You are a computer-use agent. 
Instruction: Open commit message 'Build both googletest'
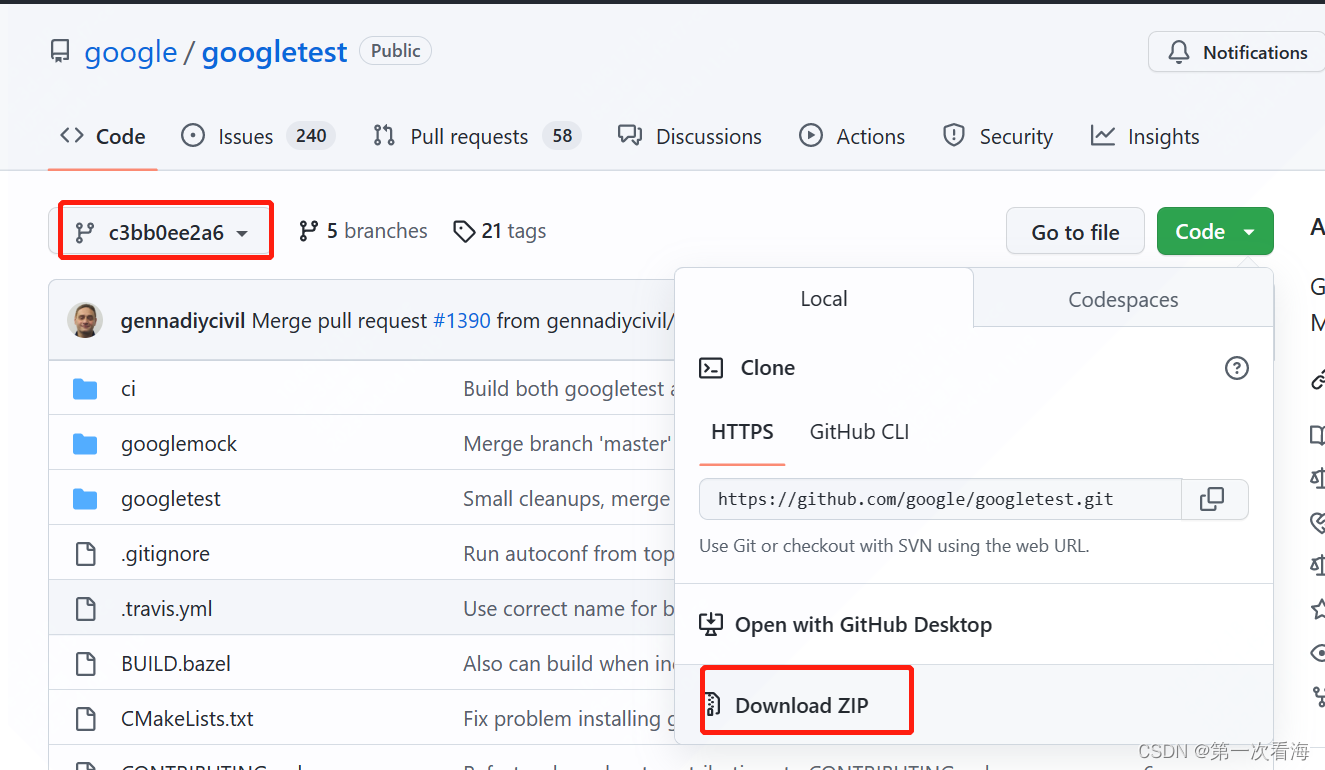(x=568, y=388)
